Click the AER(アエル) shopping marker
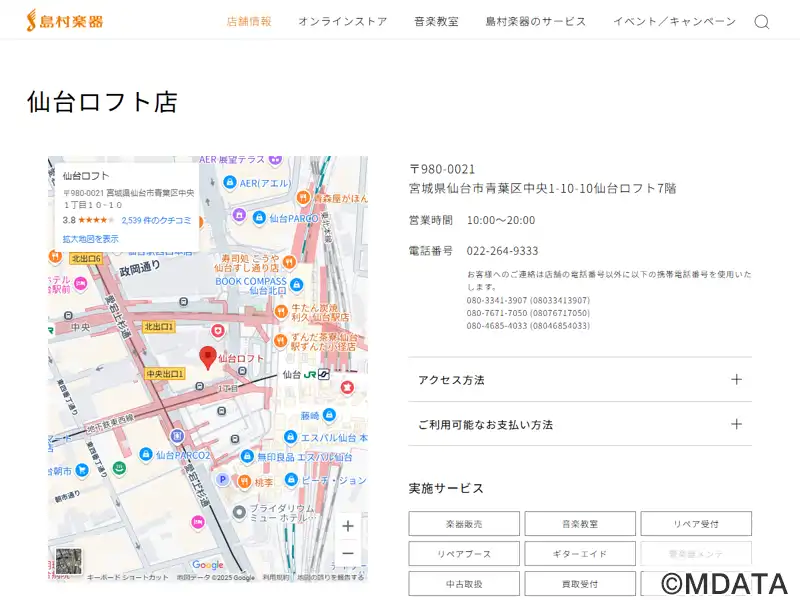Viewport: 800px width, 600px height. pos(230,182)
